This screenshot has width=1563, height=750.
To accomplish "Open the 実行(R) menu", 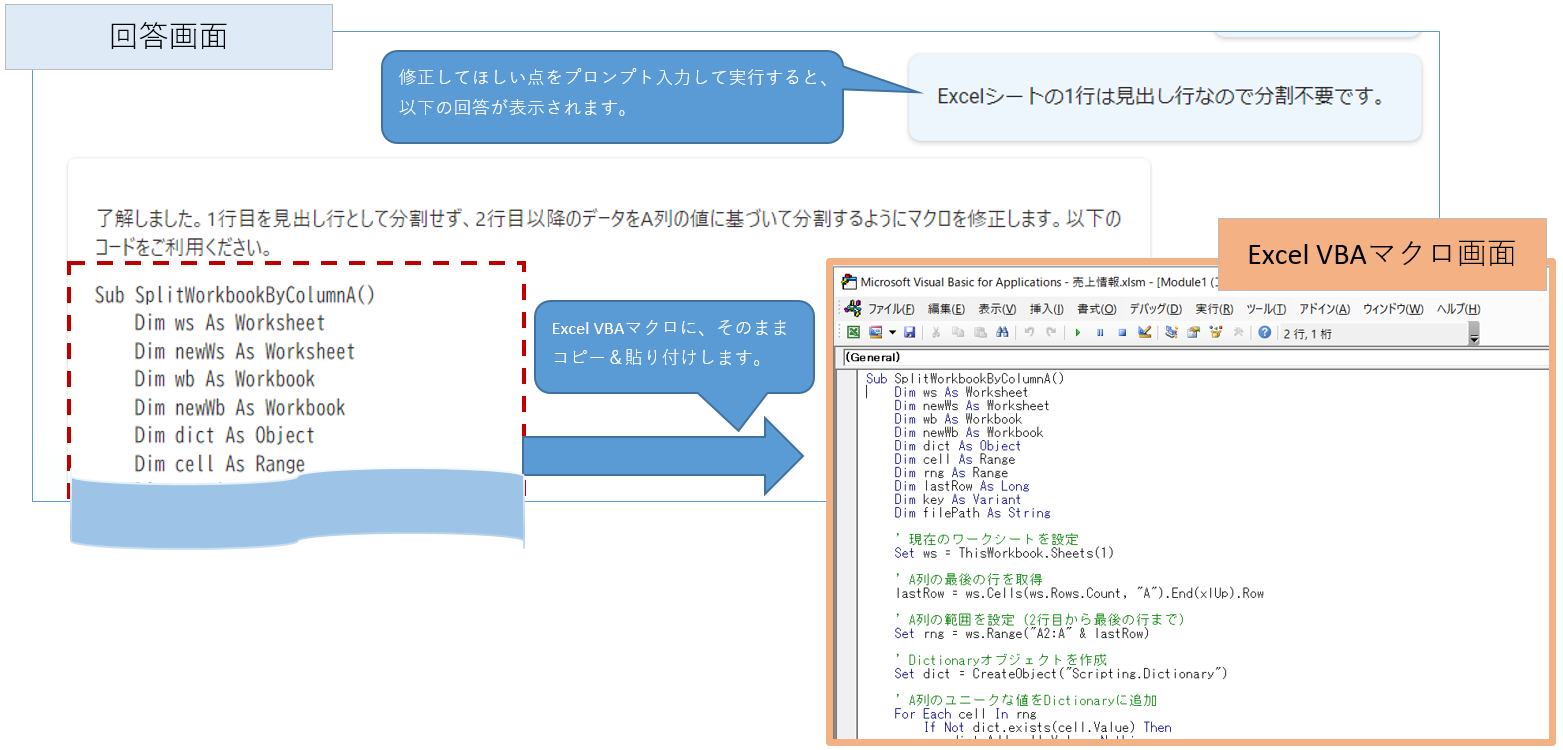I will tap(1213, 309).
